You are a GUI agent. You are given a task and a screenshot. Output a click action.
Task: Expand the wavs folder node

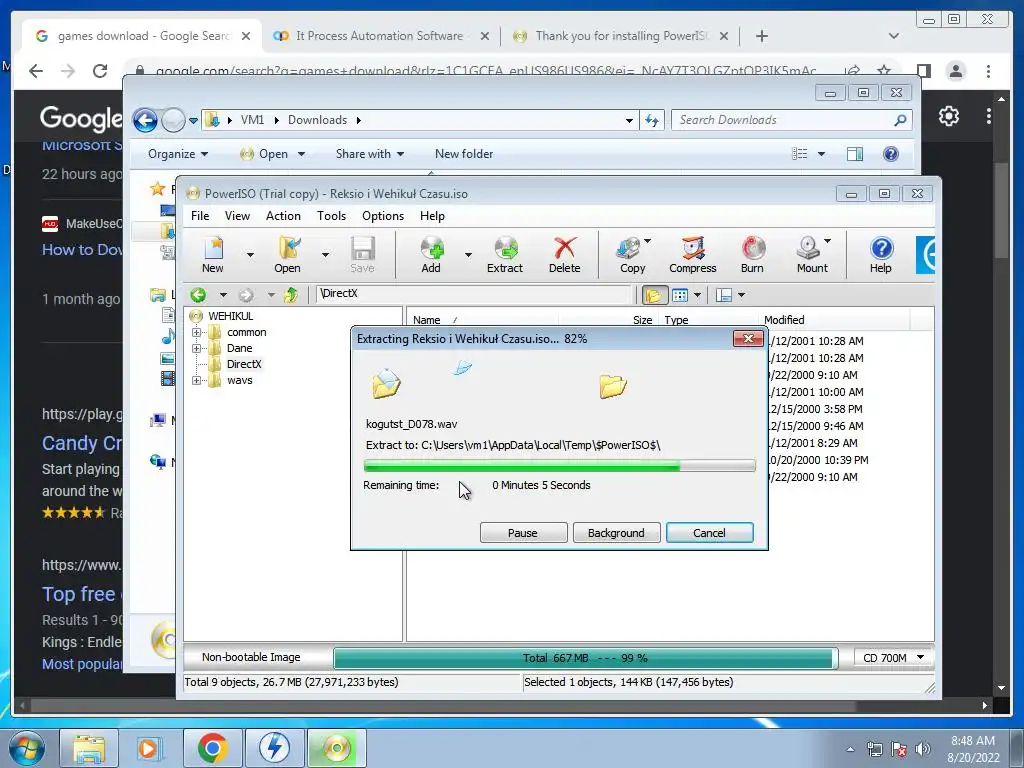[196, 380]
